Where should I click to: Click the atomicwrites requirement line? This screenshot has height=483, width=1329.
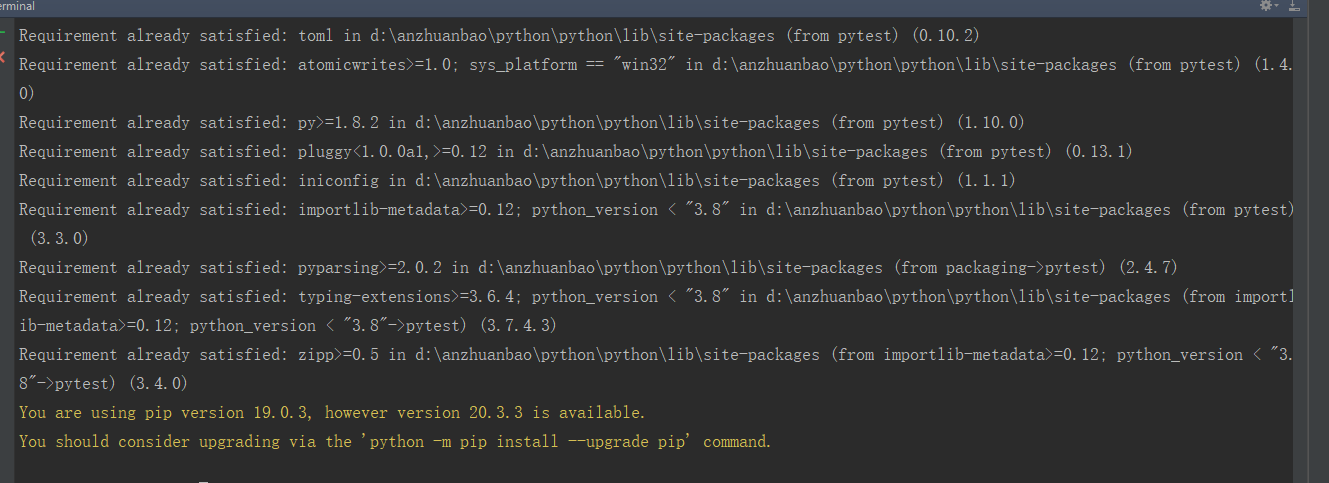(x=656, y=78)
